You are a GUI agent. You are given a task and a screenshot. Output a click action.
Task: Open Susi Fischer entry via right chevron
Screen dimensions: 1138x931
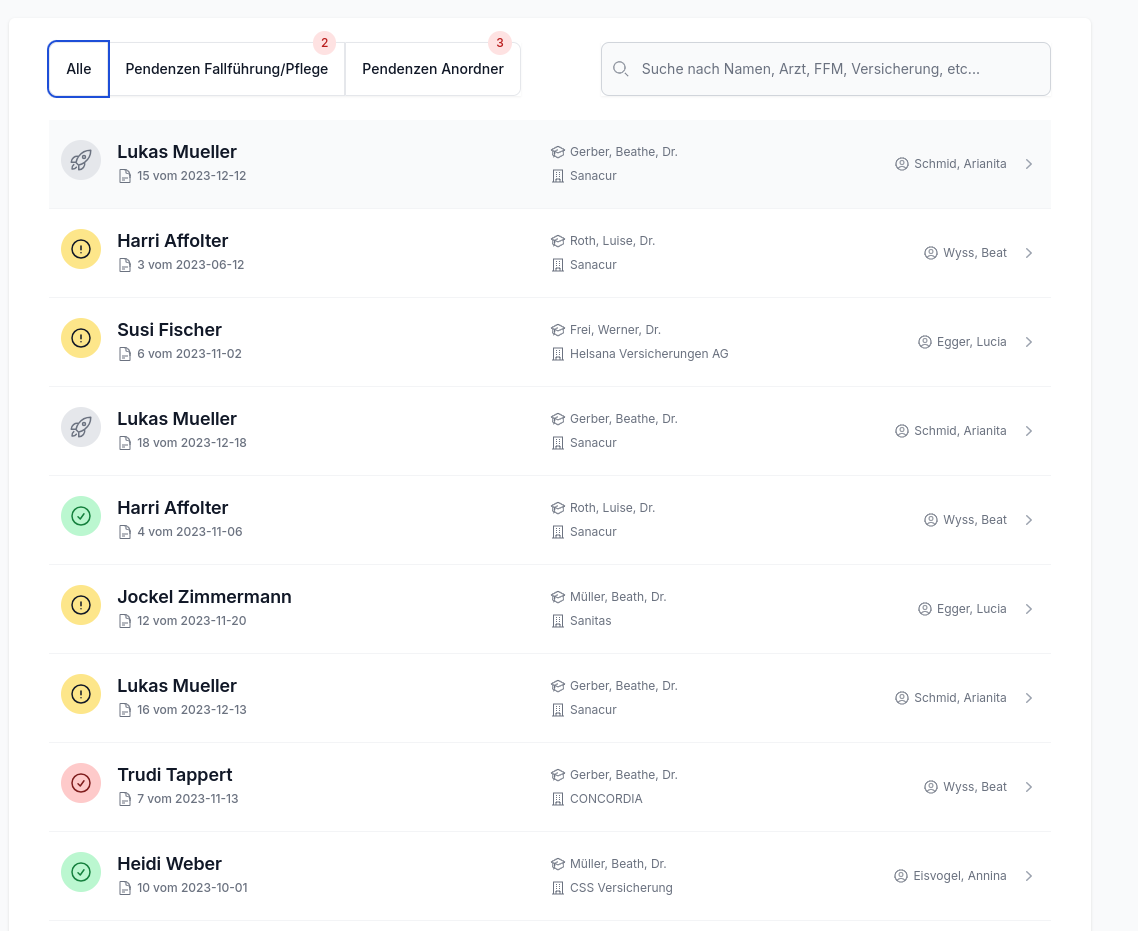(1029, 342)
